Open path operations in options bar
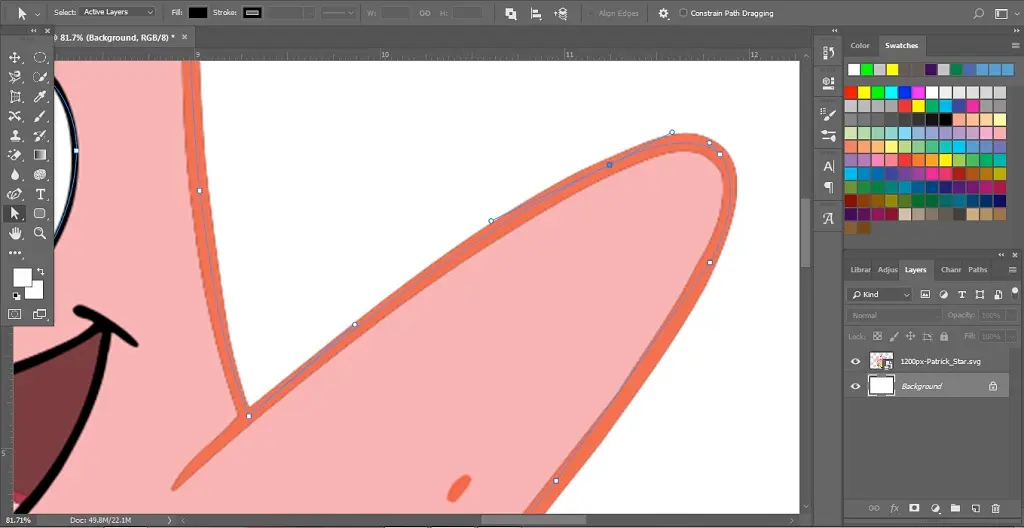The image size is (1024, 528). (x=511, y=13)
